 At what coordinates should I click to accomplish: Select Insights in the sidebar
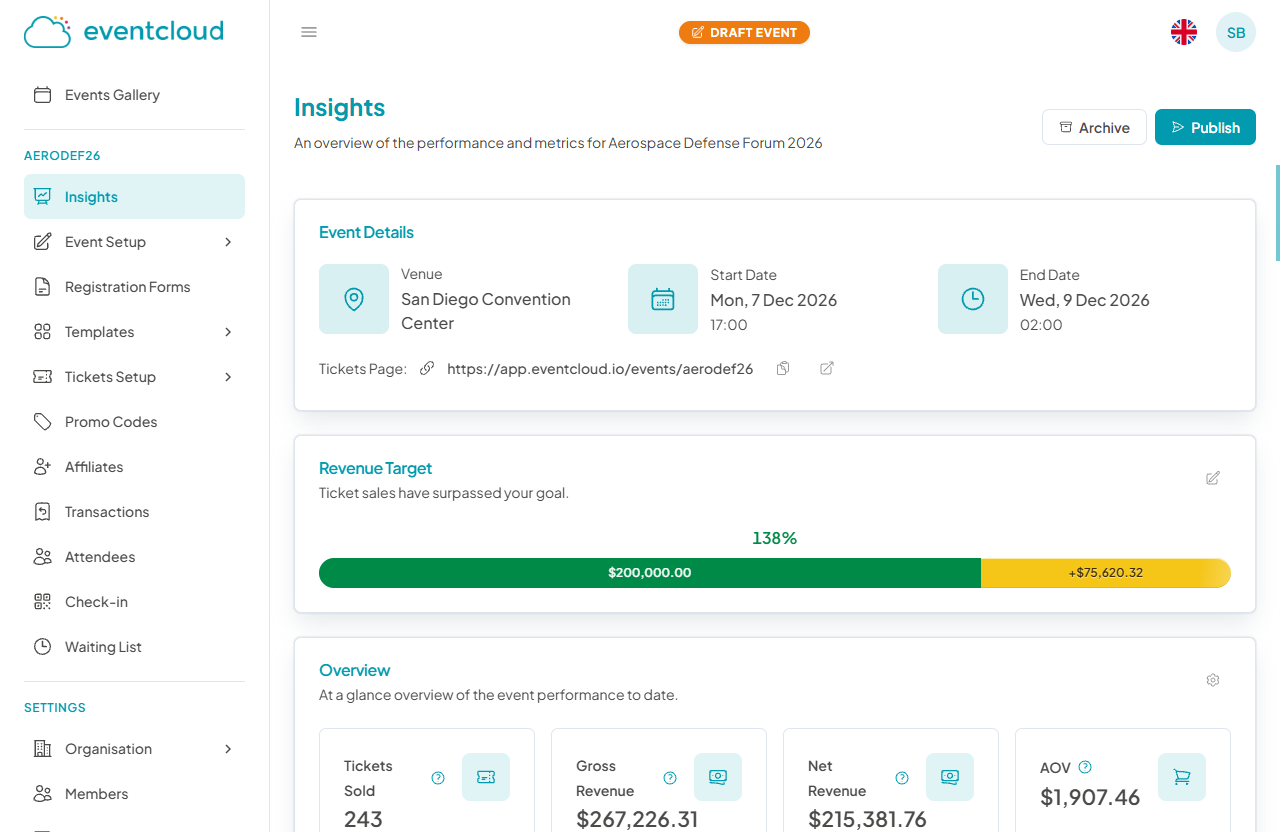tap(134, 197)
